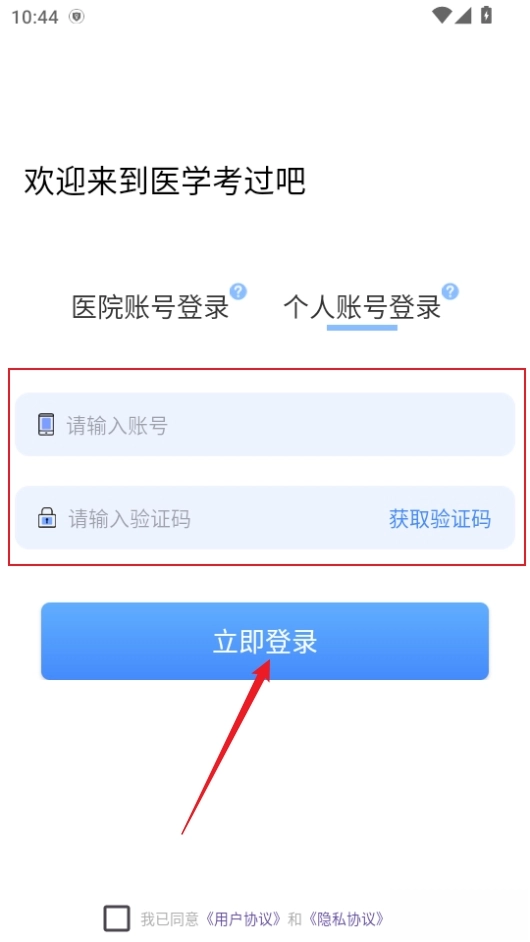Switch to 医院账号登录 tab

(150, 308)
